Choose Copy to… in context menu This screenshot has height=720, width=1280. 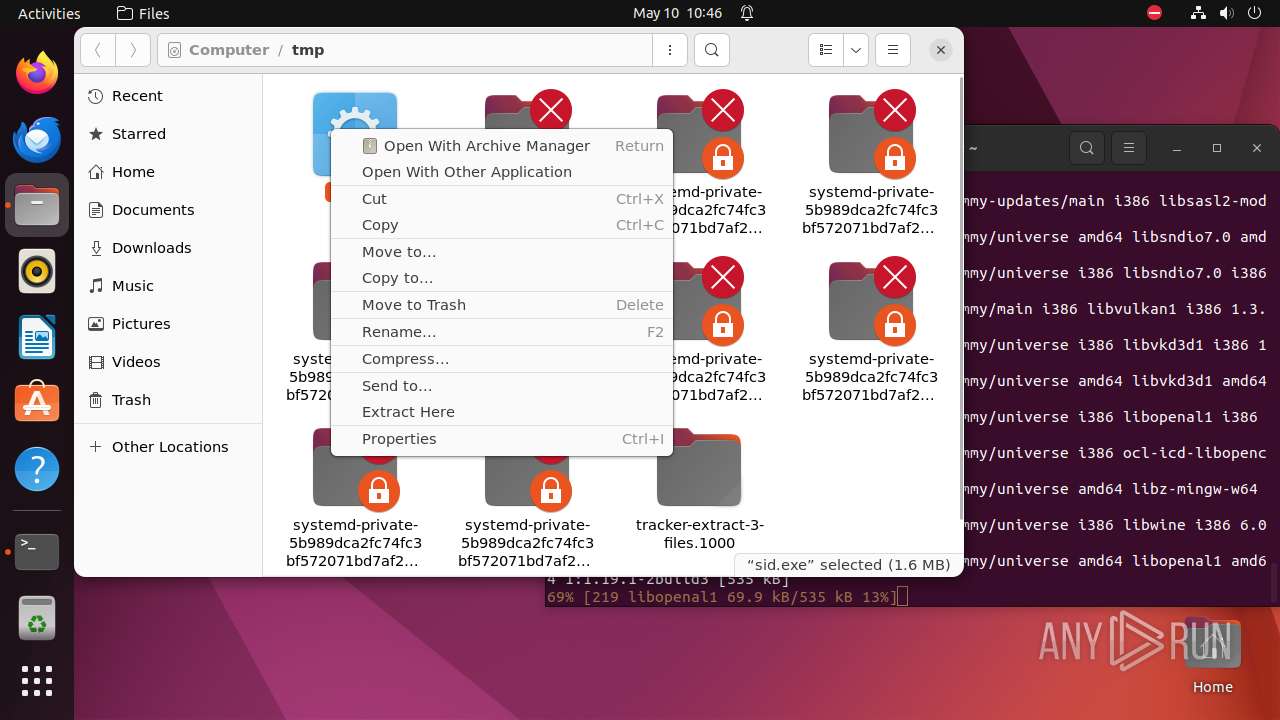tap(502, 278)
